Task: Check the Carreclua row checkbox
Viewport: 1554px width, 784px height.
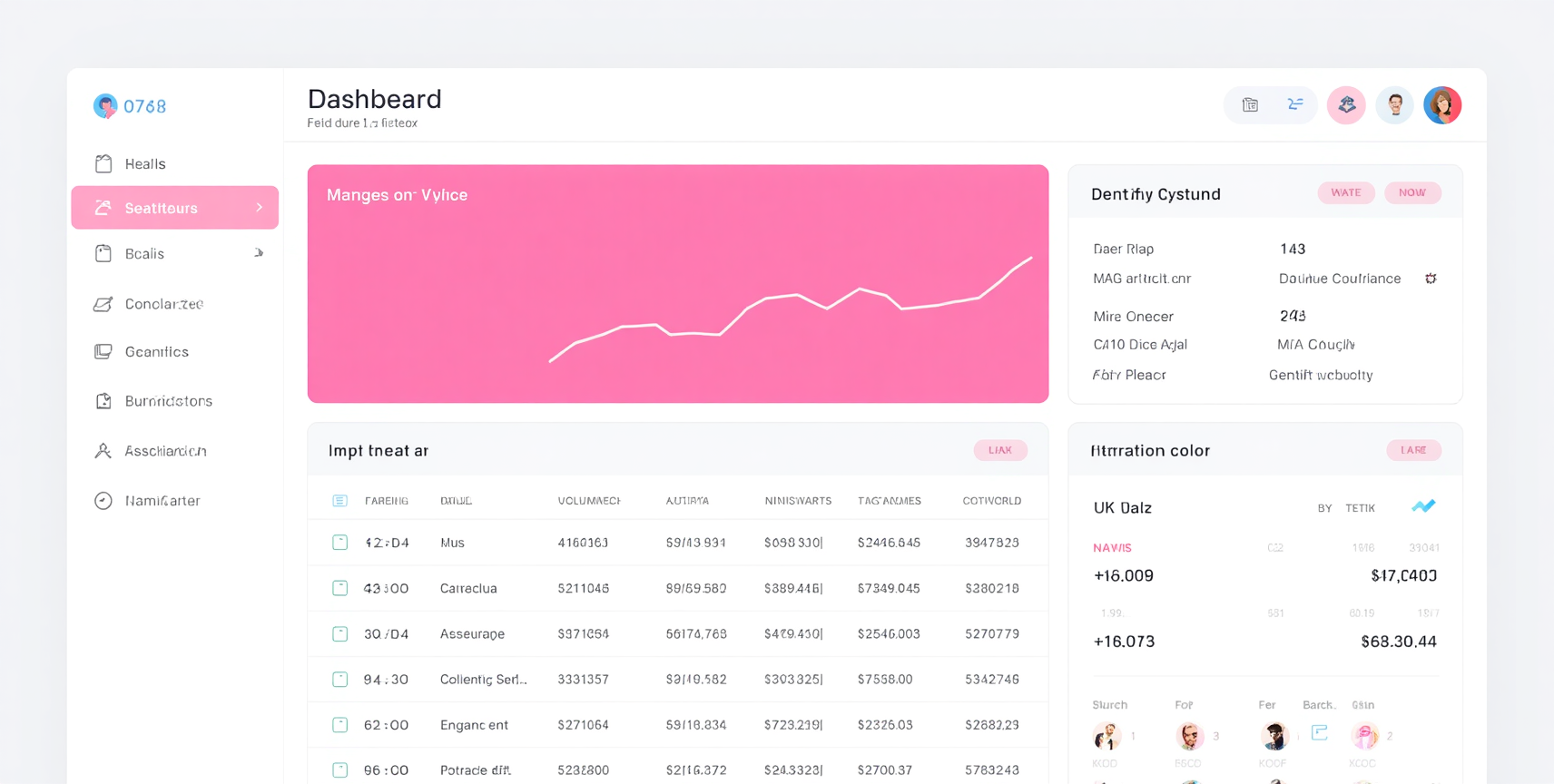Action: point(339,588)
